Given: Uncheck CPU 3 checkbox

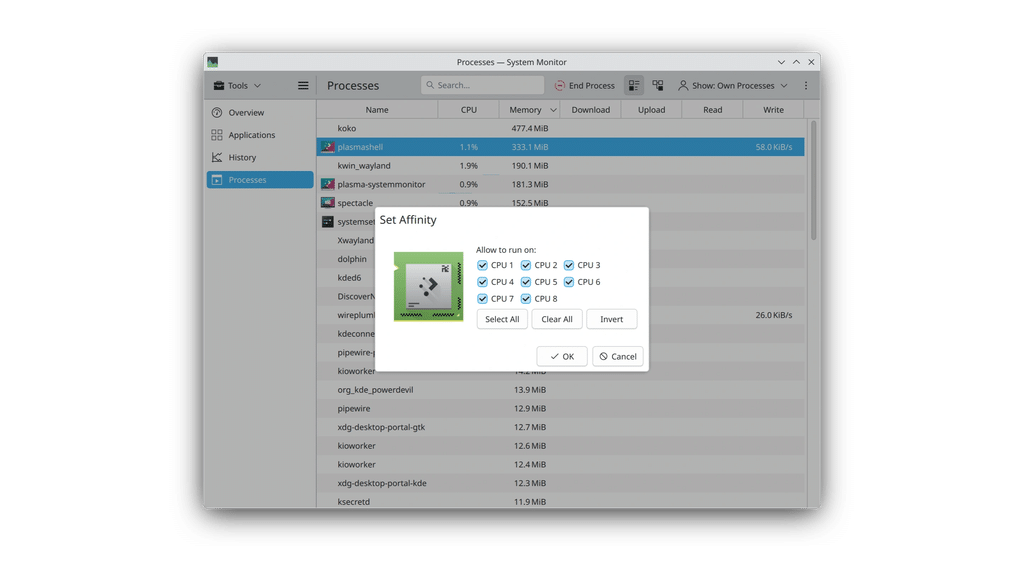Looking at the screenshot, I should (569, 265).
